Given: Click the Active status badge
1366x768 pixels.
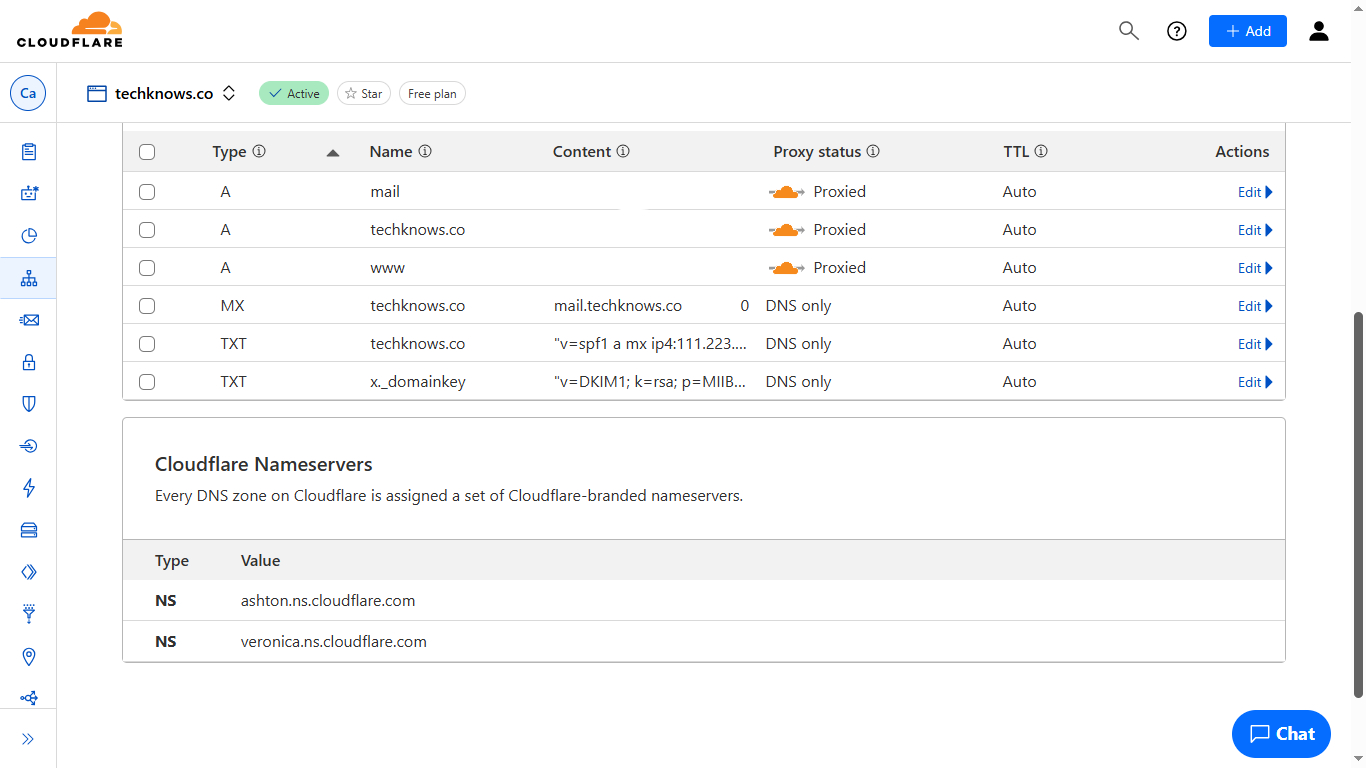Looking at the screenshot, I should [294, 93].
